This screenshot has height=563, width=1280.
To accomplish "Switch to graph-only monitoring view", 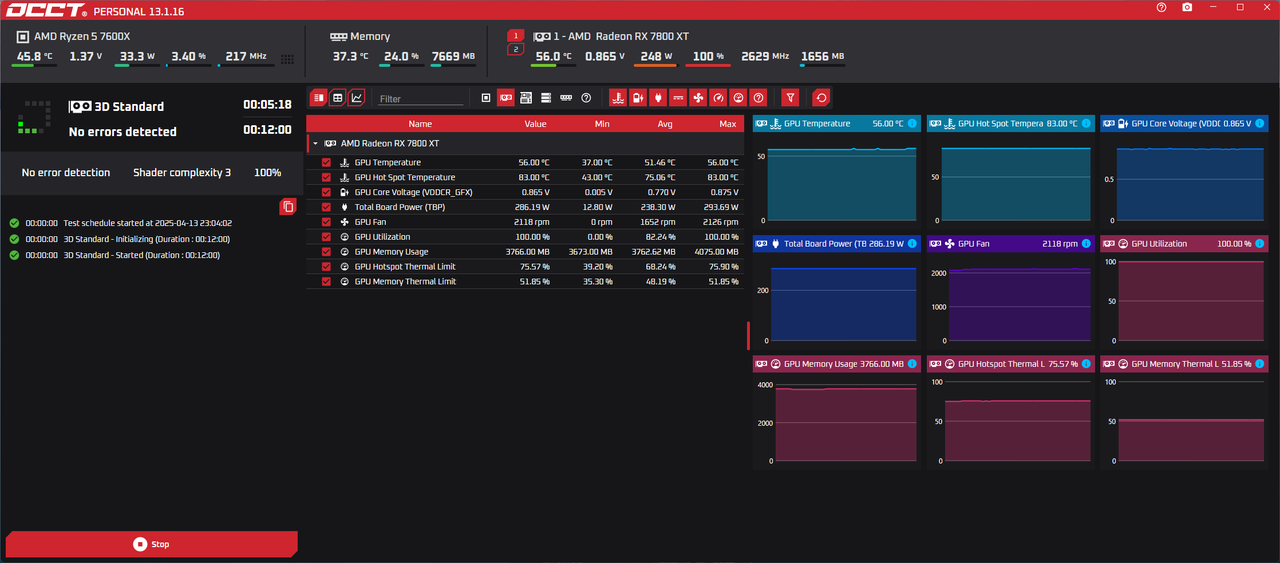I will (357, 98).
